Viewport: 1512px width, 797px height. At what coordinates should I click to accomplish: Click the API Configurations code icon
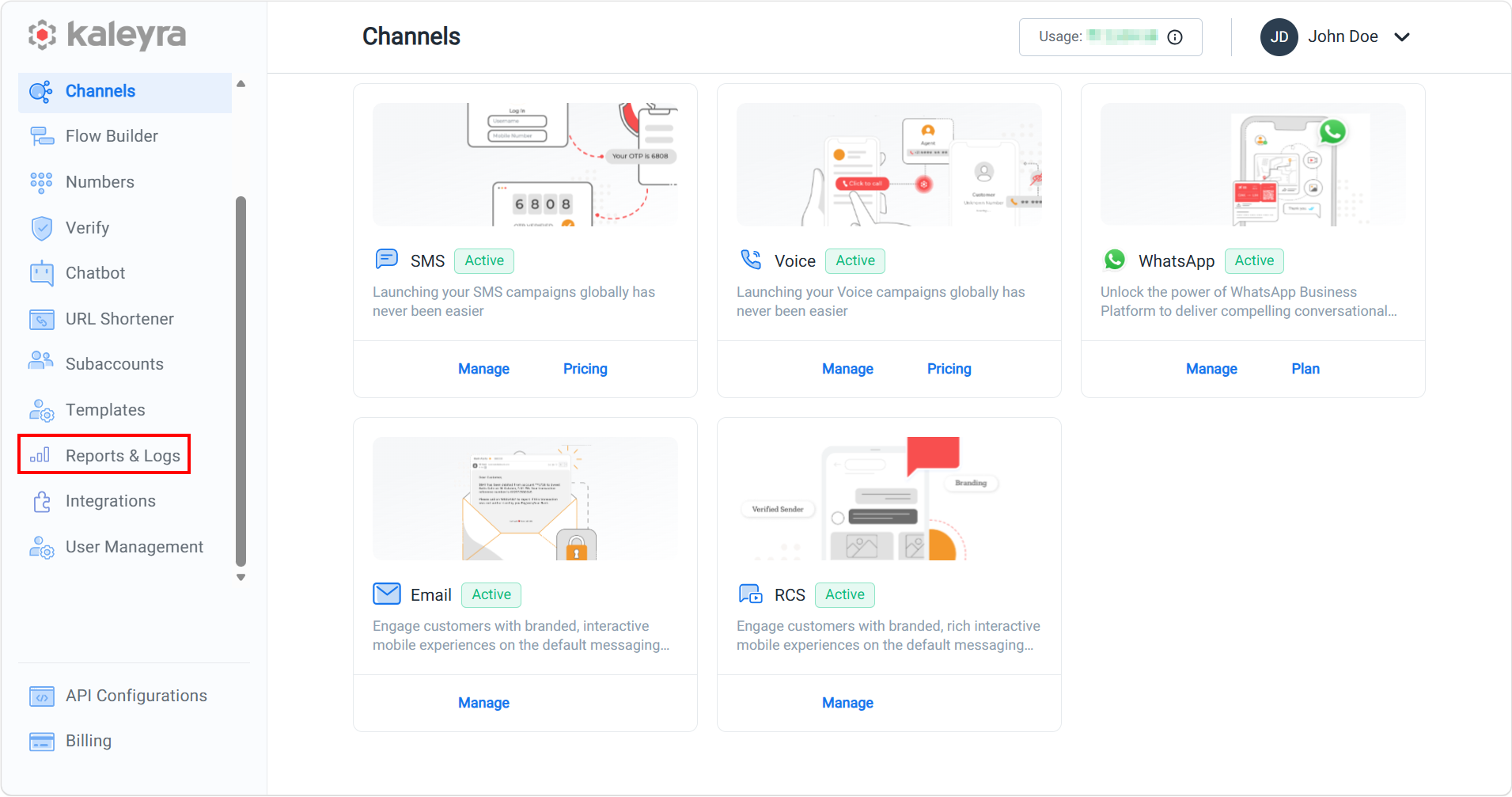click(42, 696)
